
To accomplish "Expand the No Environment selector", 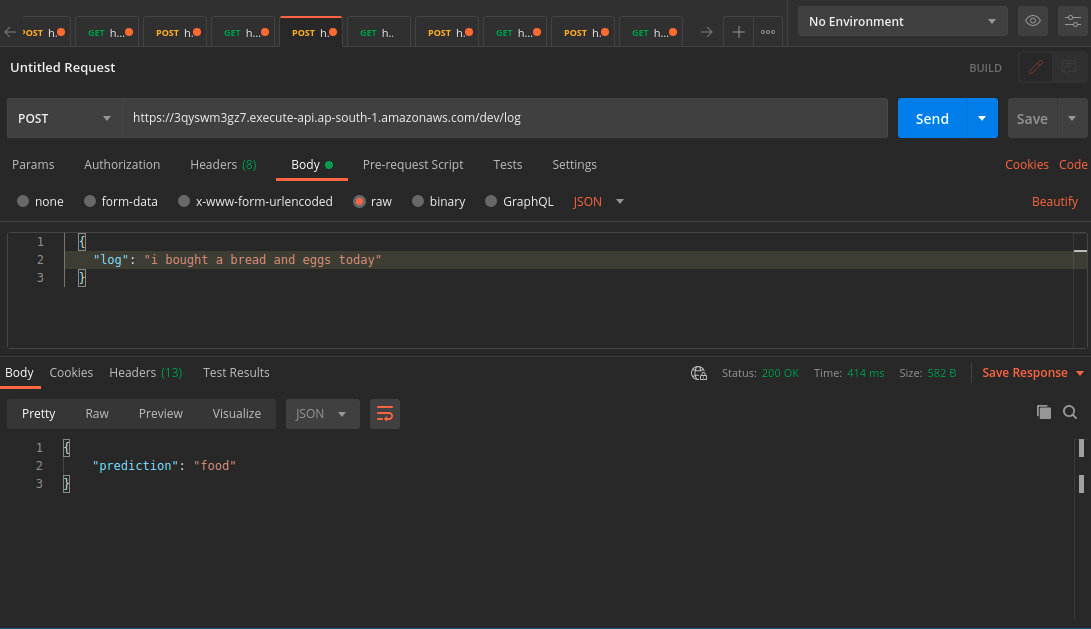I will click(904, 21).
